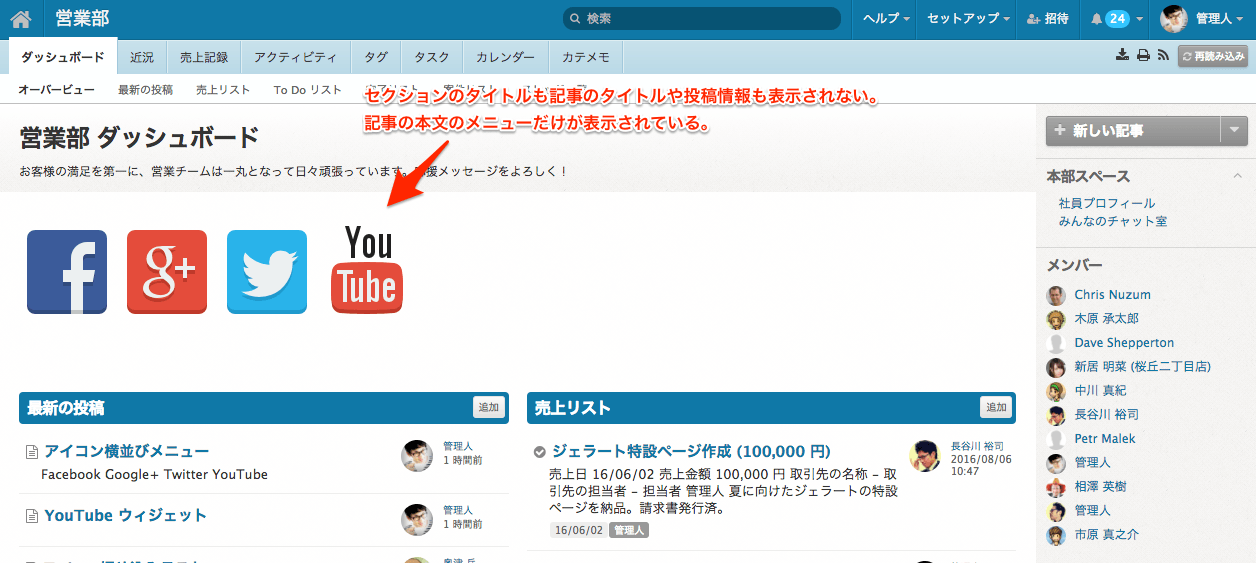
Task: Open Petr Malek's member profile
Action: pyautogui.click(x=1105, y=439)
